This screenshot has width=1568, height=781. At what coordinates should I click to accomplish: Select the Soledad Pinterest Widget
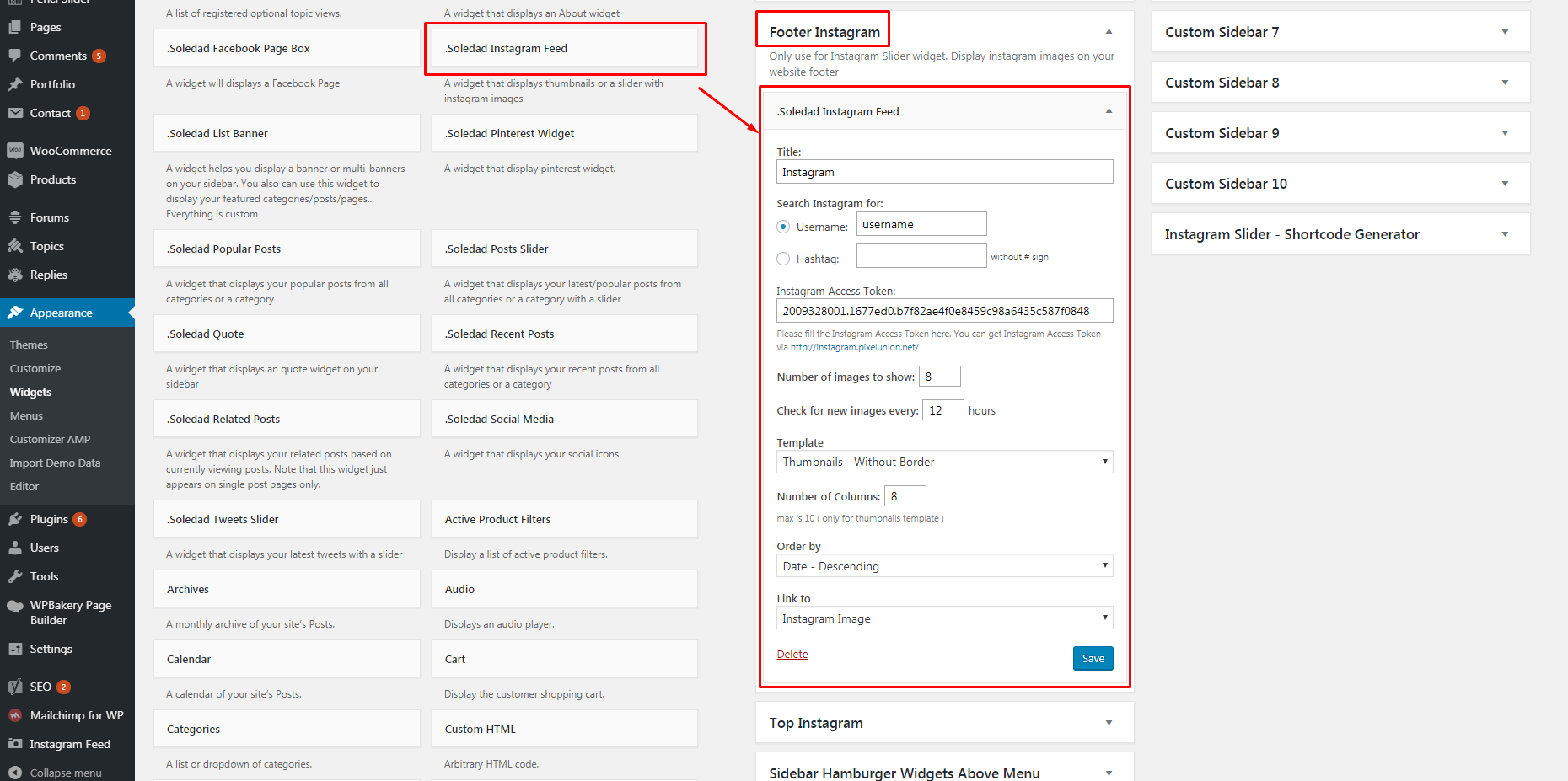[x=565, y=134]
